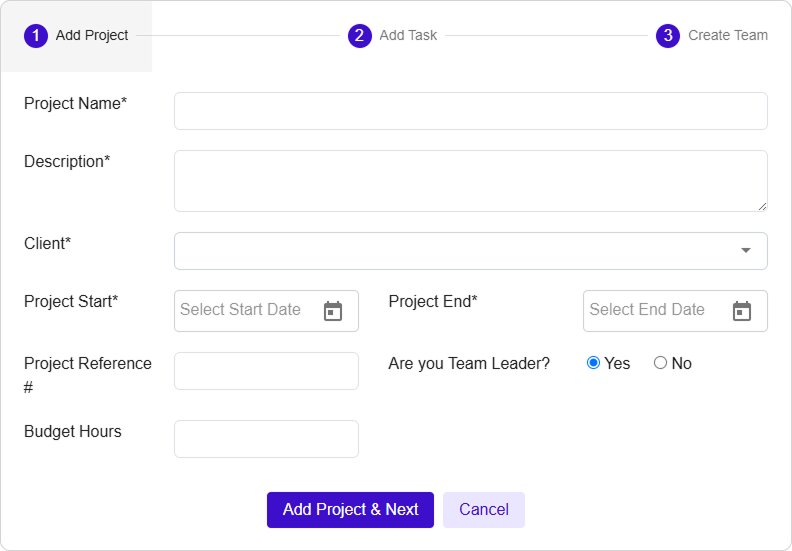Switch to the Add Task step label
Viewport: 792px width, 551px height.
tap(408, 36)
